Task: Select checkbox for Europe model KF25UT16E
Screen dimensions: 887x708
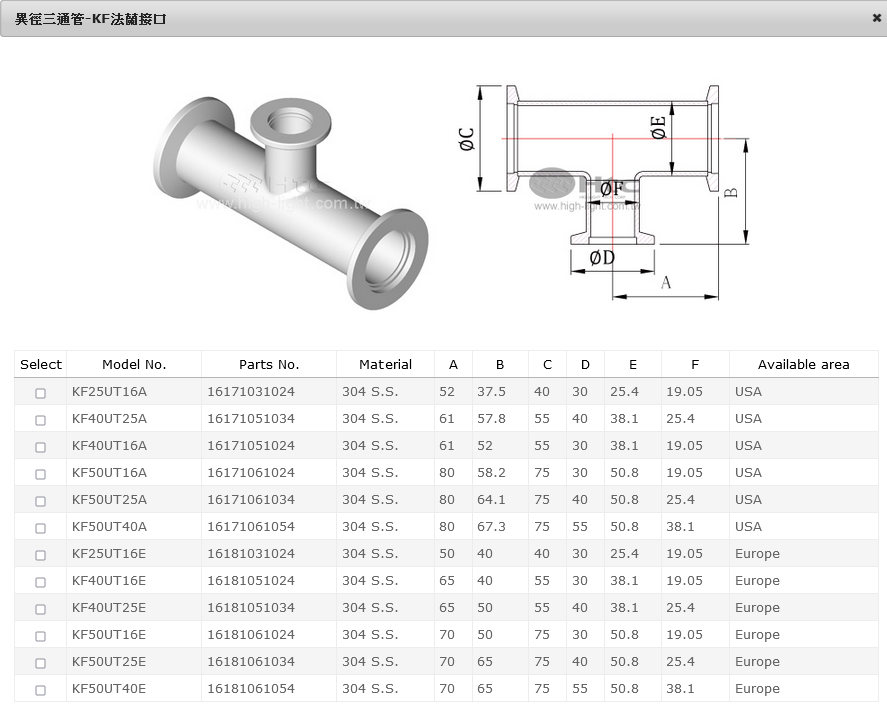Action: click(41, 555)
